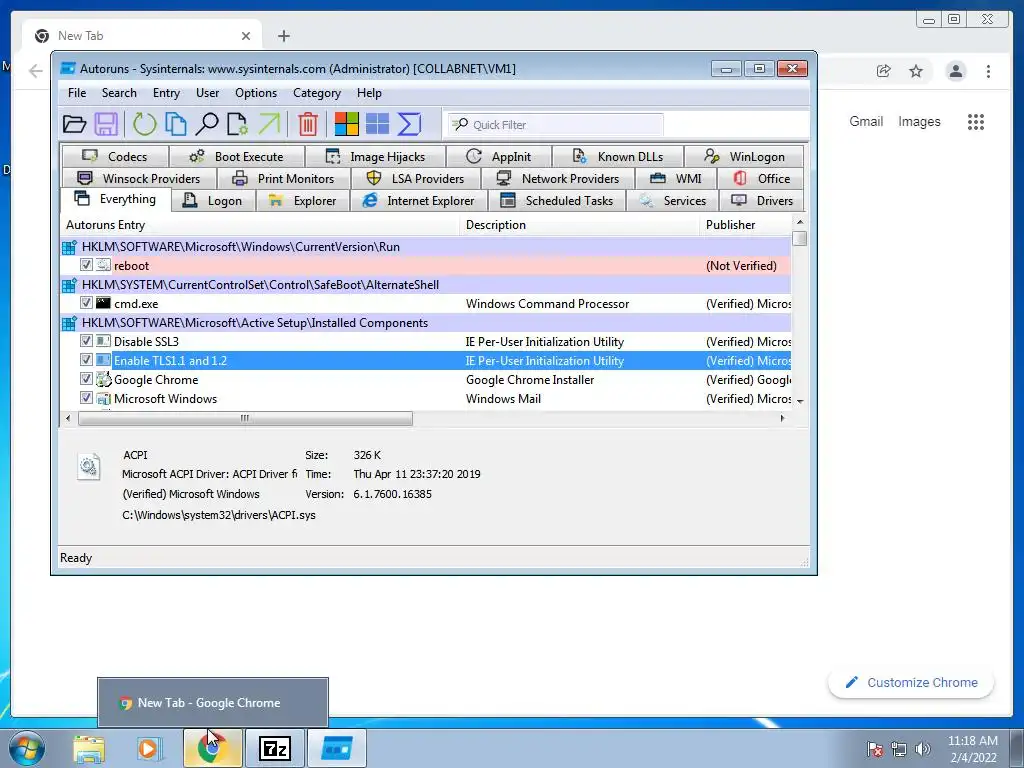Click the Jump to Entry arrow icon
Screen dimensions: 1024x768
[269, 124]
